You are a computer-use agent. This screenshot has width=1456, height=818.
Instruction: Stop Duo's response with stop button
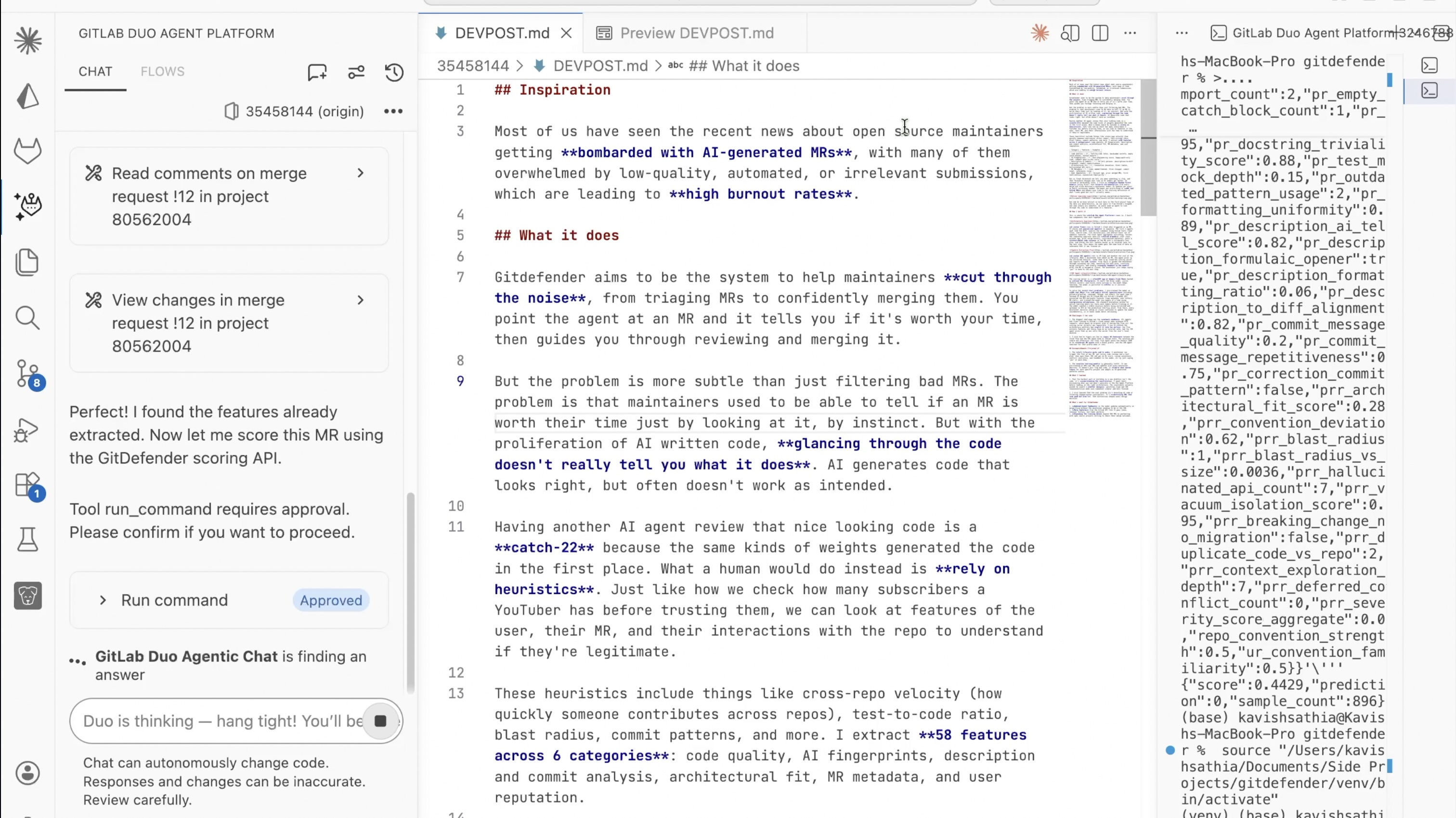(x=380, y=721)
